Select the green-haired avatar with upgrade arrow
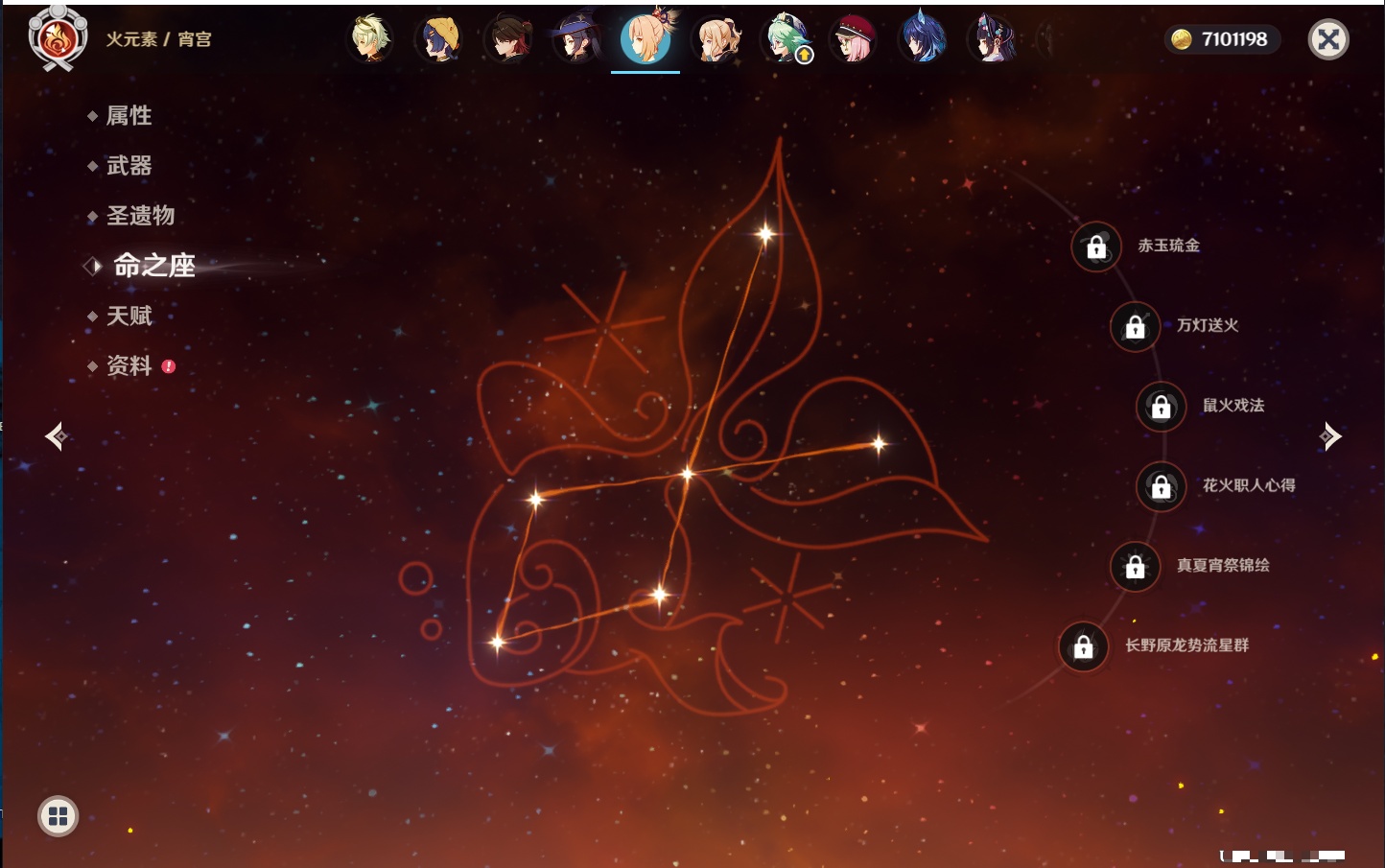Image resolution: width=1385 pixels, height=868 pixels. click(x=785, y=39)
